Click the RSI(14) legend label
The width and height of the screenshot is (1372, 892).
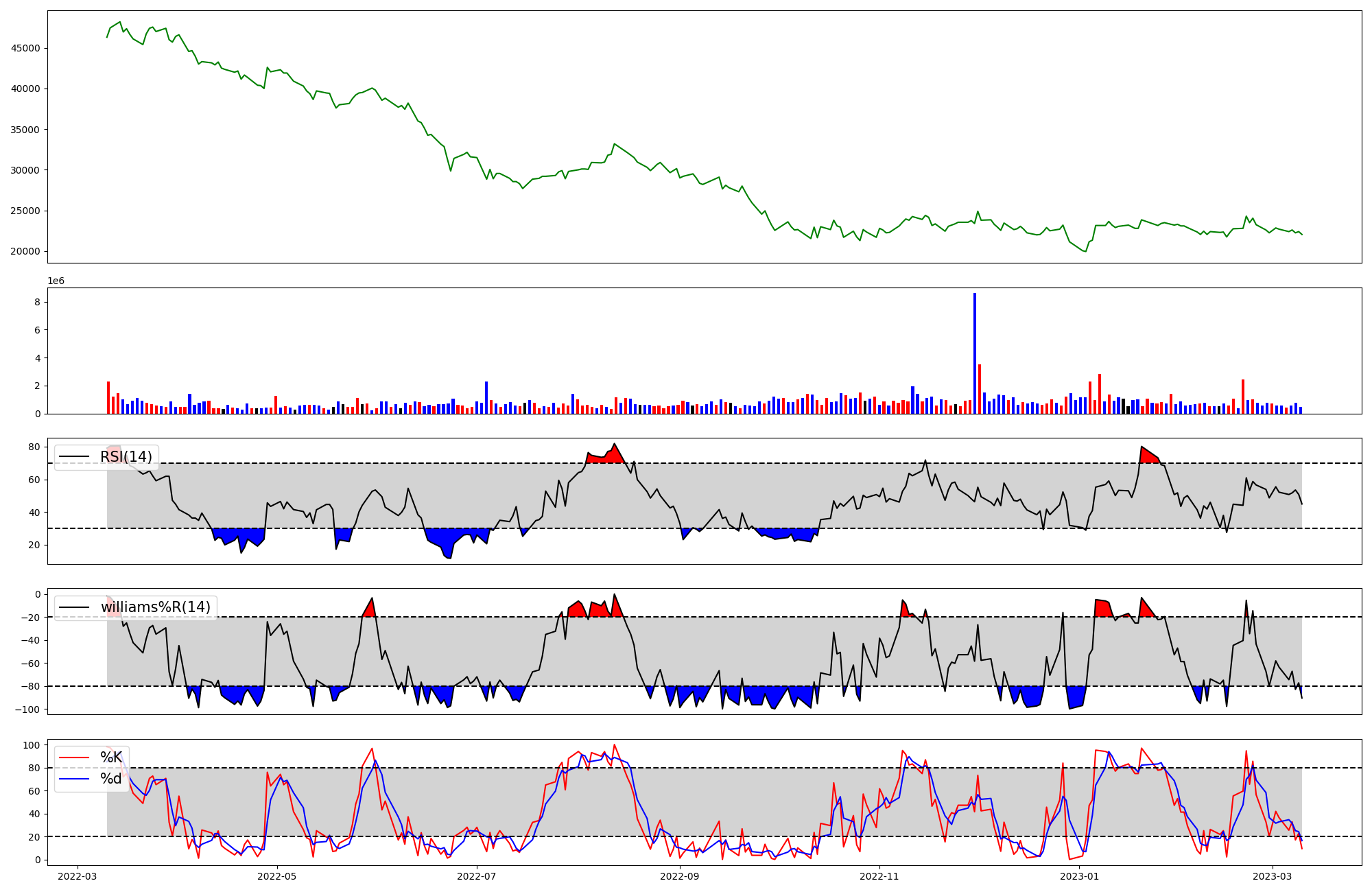coord(126,457)
